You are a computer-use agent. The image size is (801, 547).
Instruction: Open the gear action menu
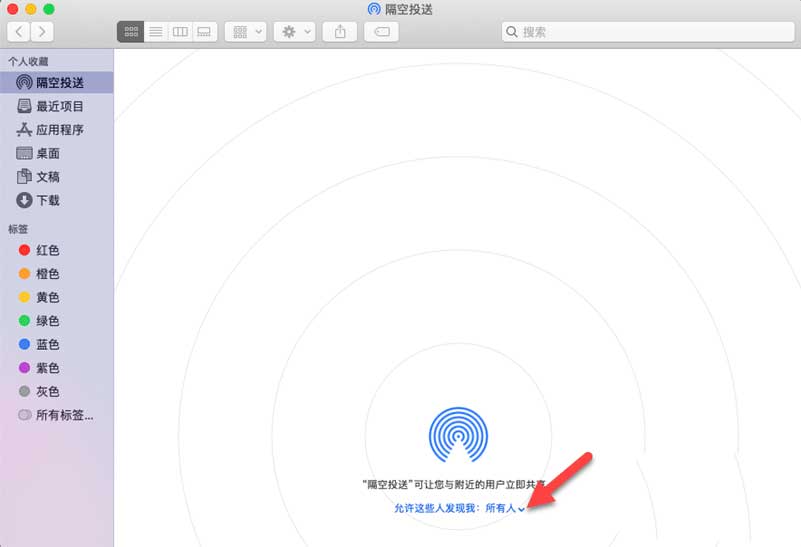[295, 32]
